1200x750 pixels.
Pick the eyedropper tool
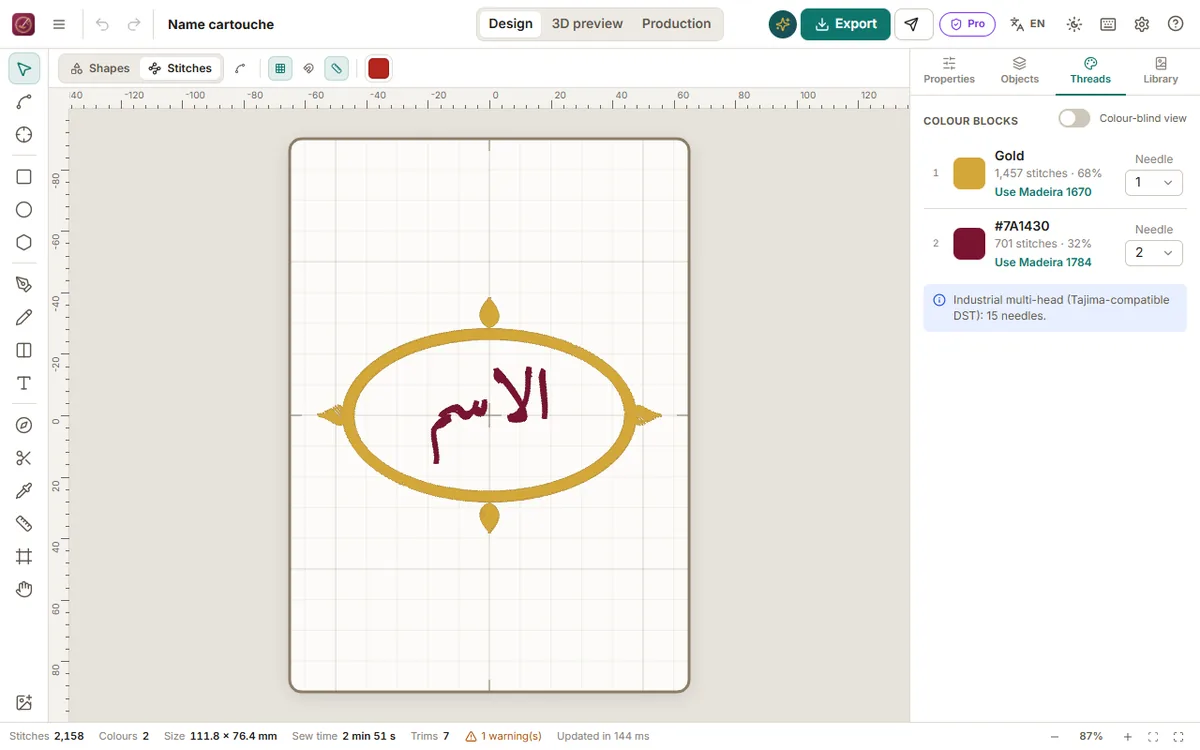(24, 491)
